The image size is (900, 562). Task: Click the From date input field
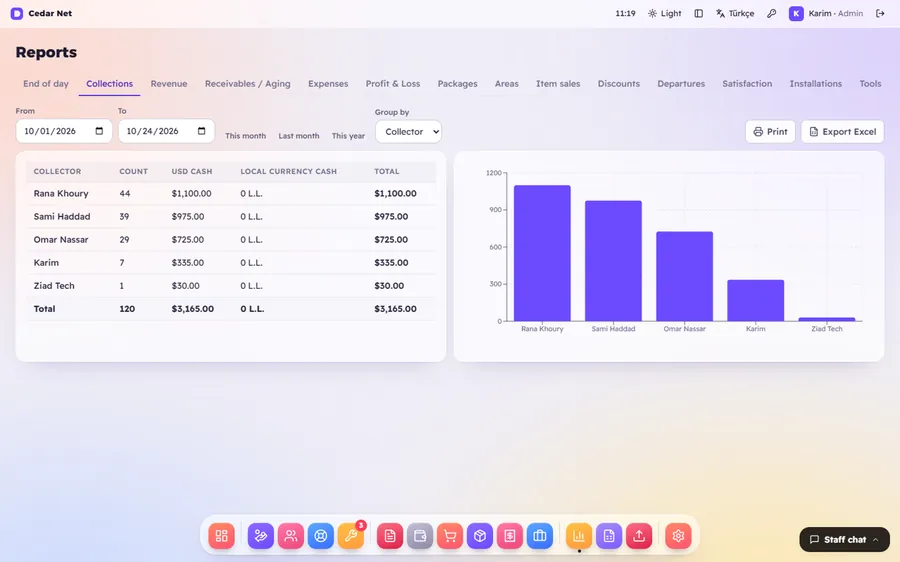pyautogui.click(x=64, y=131)
